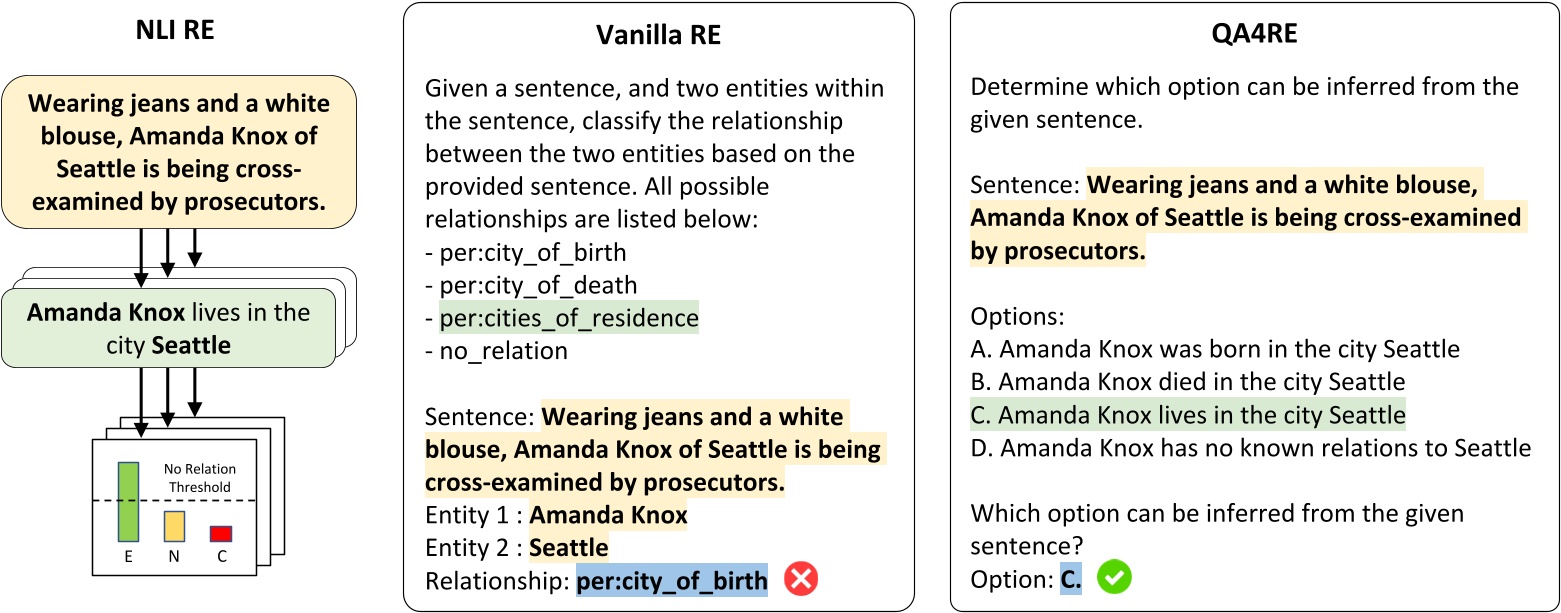Click the green checkmark icon
This screenshot has height=613, width=1561.
(1113, 578)
